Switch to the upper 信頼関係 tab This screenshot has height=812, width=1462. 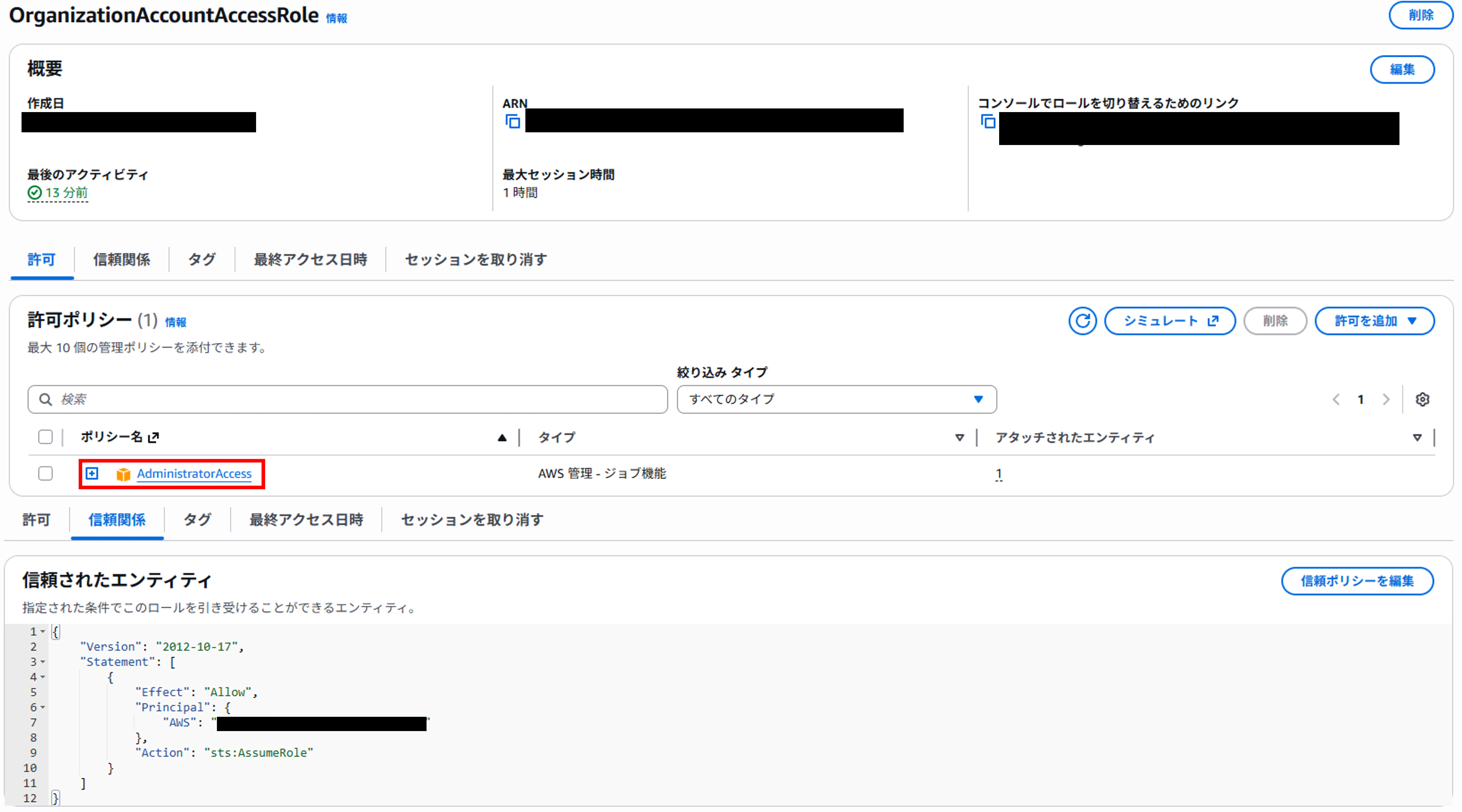pos(121,260)
